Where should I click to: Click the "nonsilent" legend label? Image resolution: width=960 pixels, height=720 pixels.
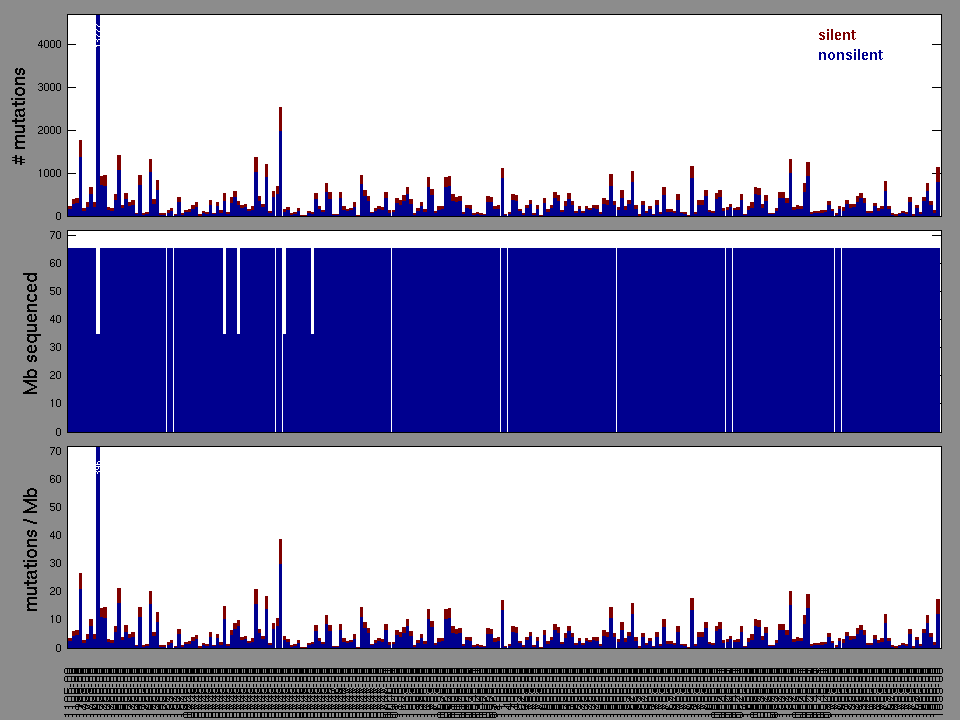click(x=850, y=55)
